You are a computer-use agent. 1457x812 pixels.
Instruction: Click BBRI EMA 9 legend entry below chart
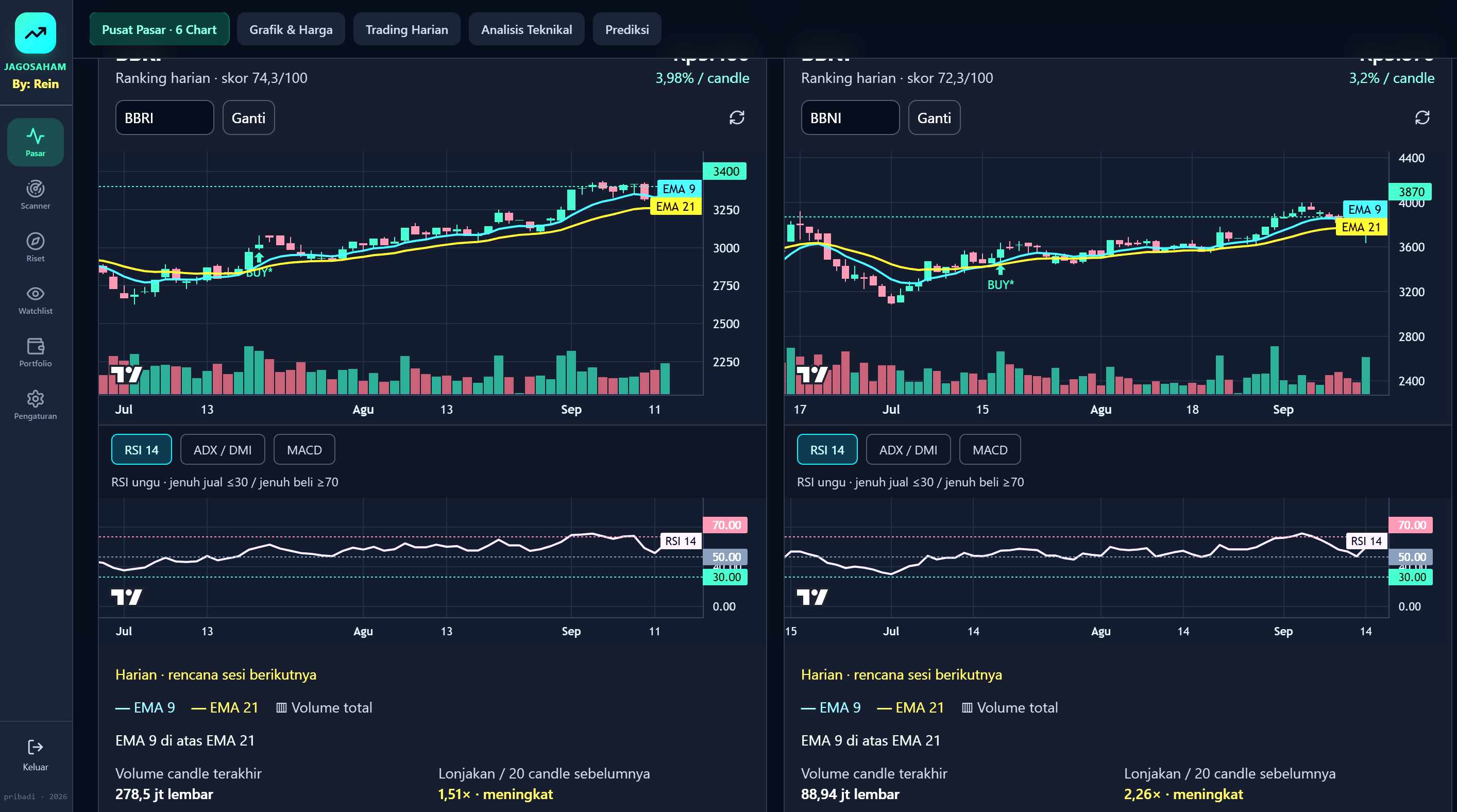[x=145, y=707]
